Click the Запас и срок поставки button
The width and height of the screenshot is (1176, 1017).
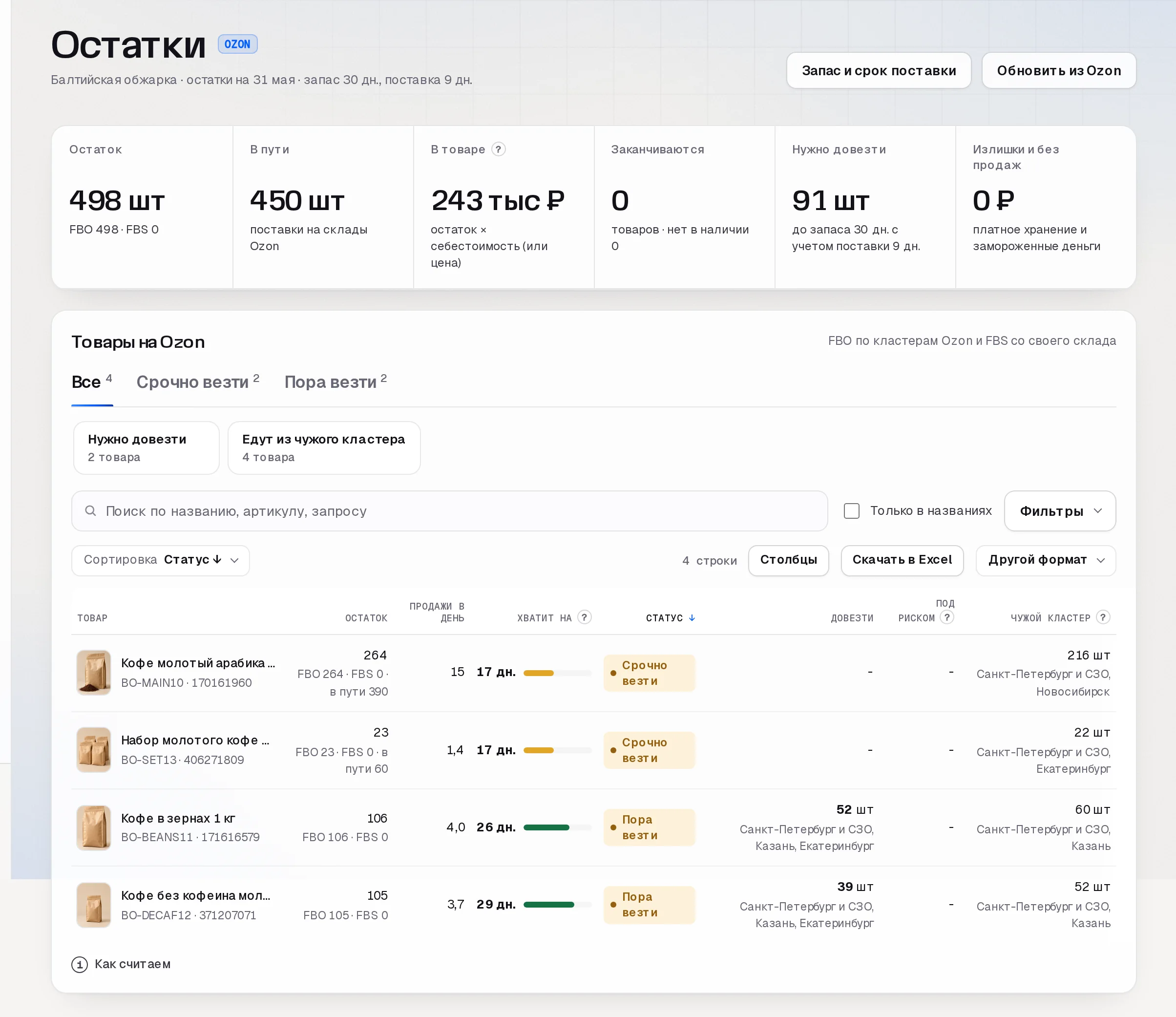(x=879, y=70)
